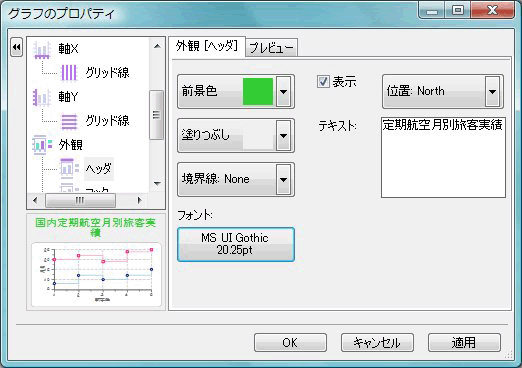Open the 位置: North dropdown arrow
The image size is (522, 368).
pyautogui.click(x=492, y=91)
